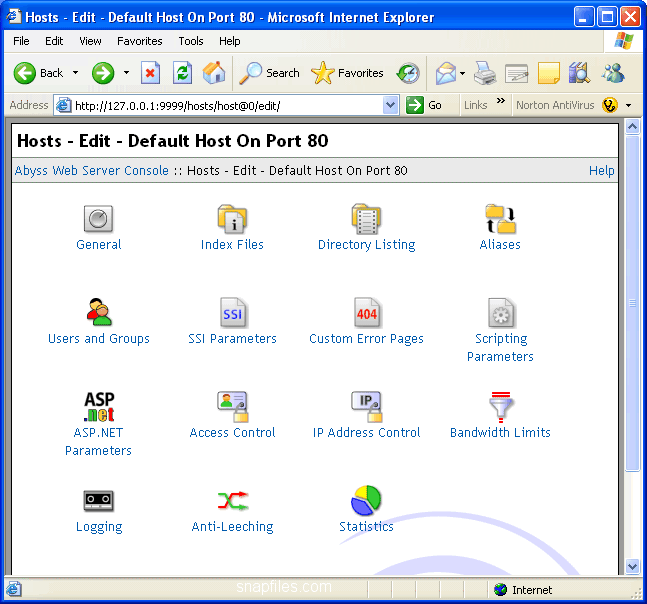Image resolution: width=647 pixels, height=604 pixels.
Task: Refresh the current page
Action: pyautogui.click(x=182, y=73)
